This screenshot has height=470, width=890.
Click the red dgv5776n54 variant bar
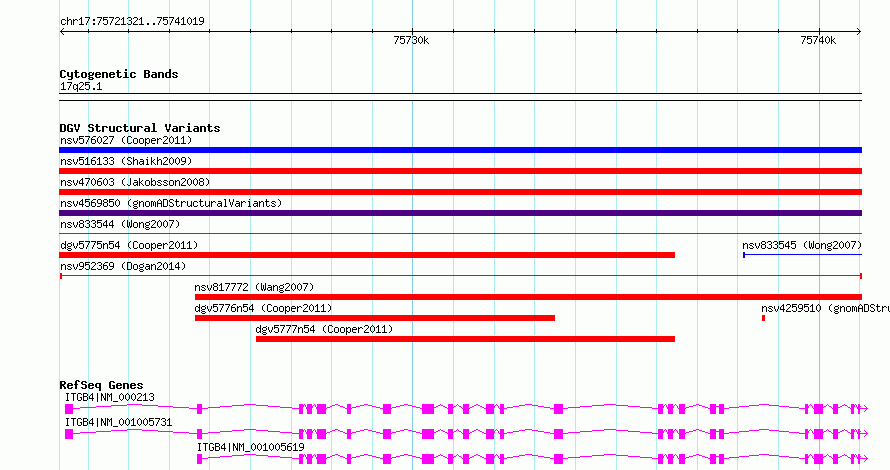pos(375,318)
